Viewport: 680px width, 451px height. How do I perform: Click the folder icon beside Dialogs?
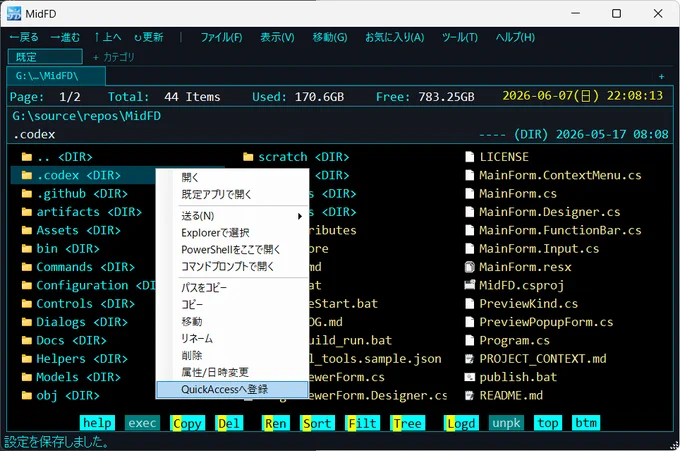[x=27, y=322]
